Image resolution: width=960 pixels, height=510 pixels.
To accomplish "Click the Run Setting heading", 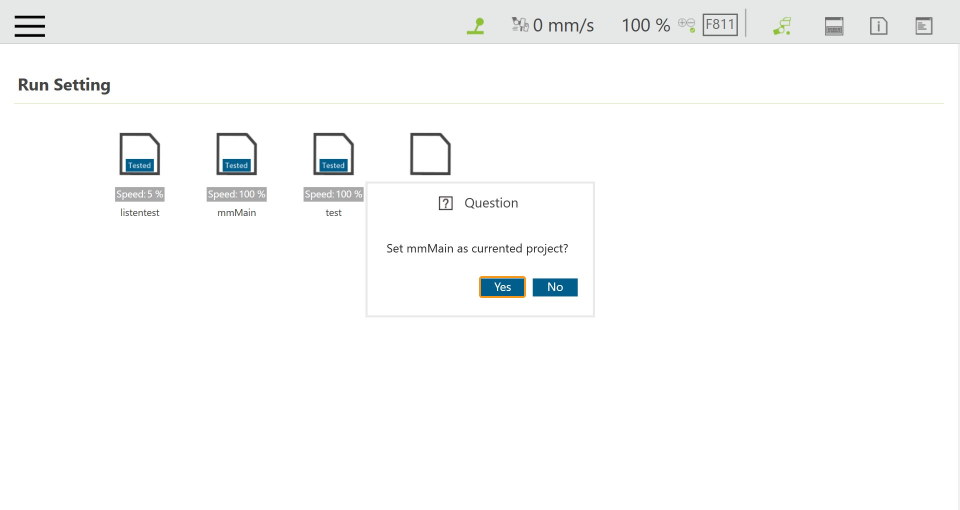I will [64, 84].
